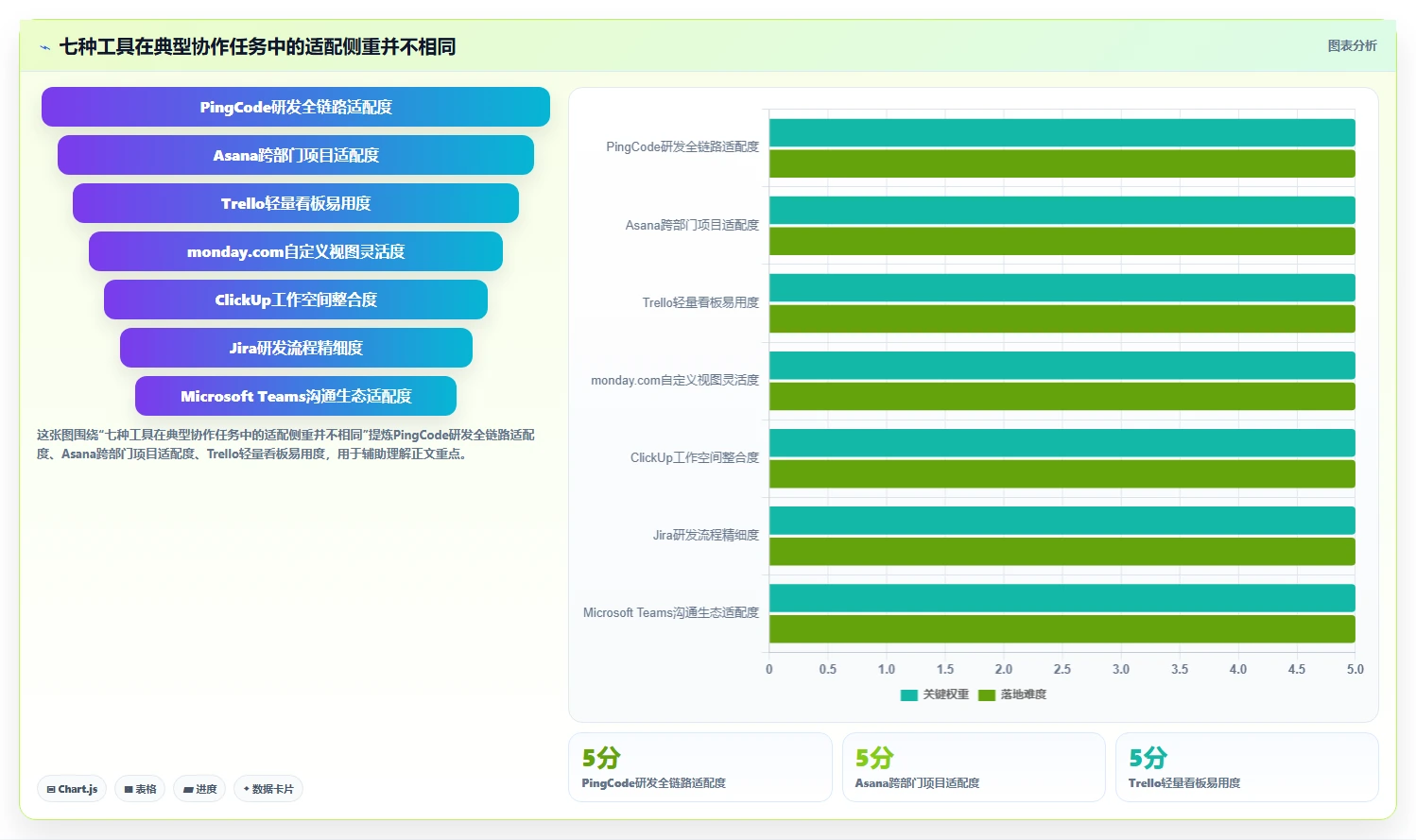Select monday.com自定义视图灵活度 funnel bar
The height and width of the screenshot is (840, 1416).
click(x=296, y=251)
